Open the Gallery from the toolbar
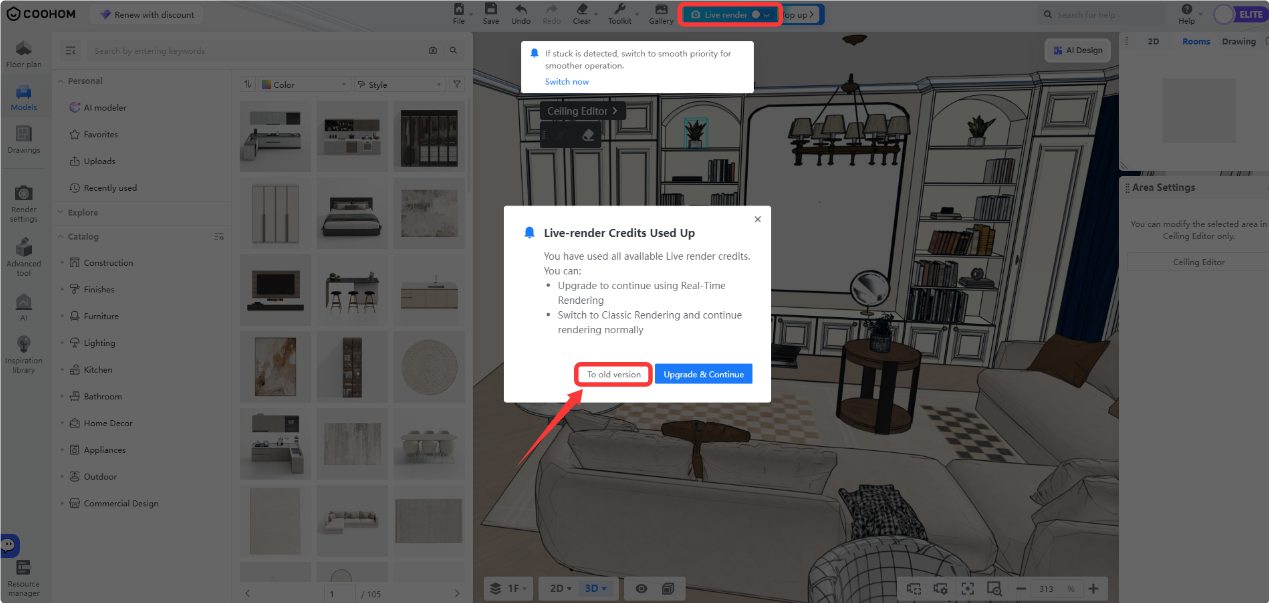Screen dimensions: 1269x603 click(x=661, y=14)
